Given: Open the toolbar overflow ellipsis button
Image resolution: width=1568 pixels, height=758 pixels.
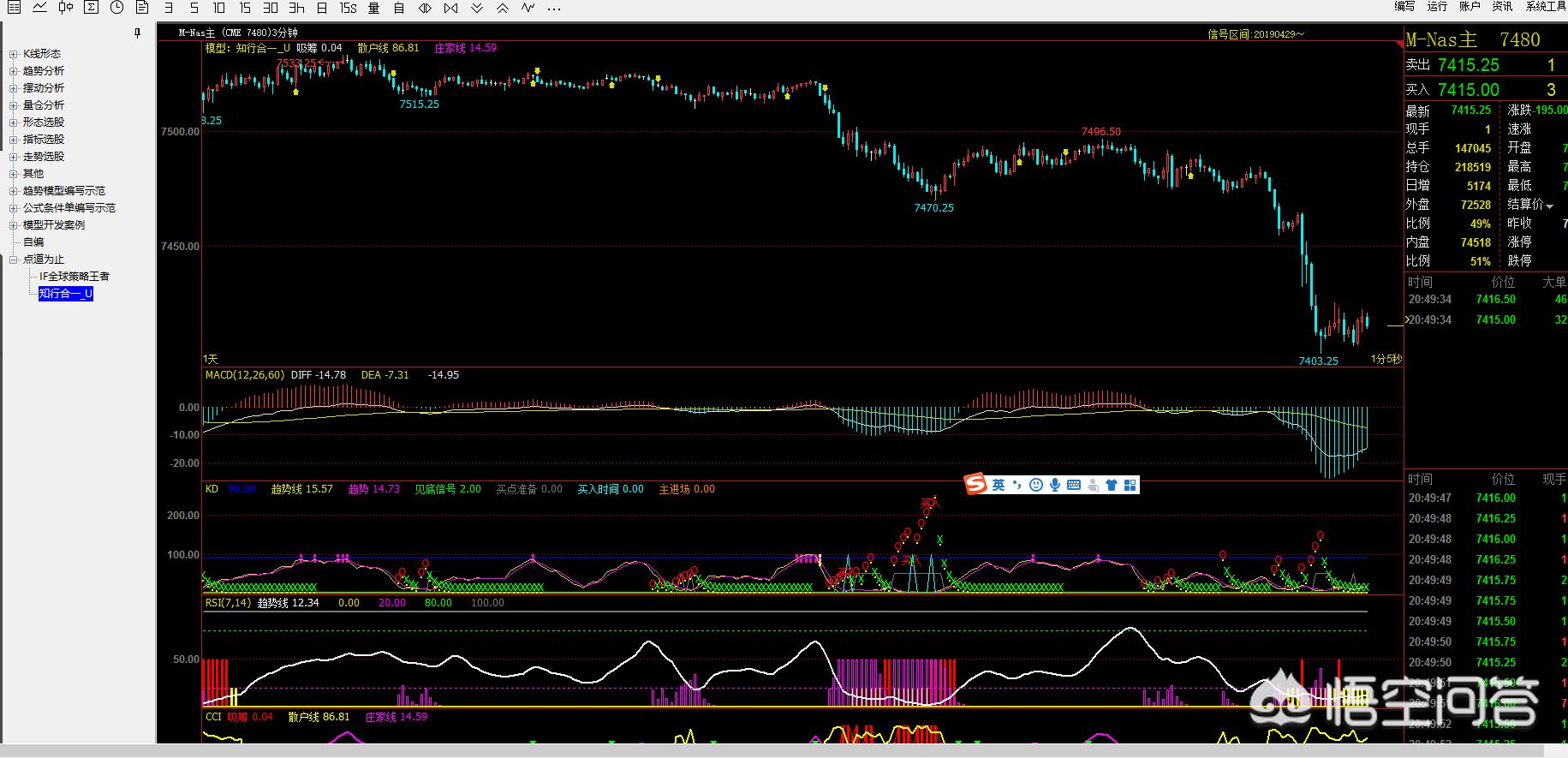Looking at the screenshot, I should [x=554, y=8].
